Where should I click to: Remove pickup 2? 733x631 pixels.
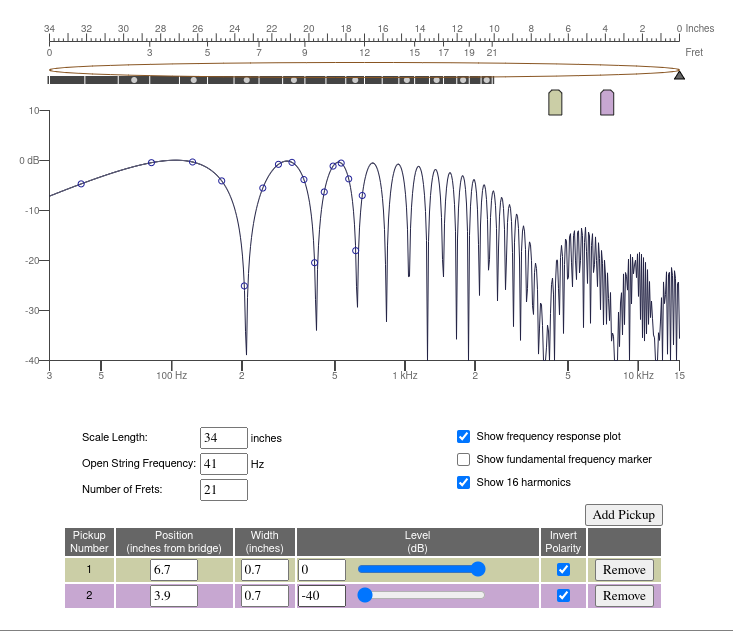pos(624,596)
